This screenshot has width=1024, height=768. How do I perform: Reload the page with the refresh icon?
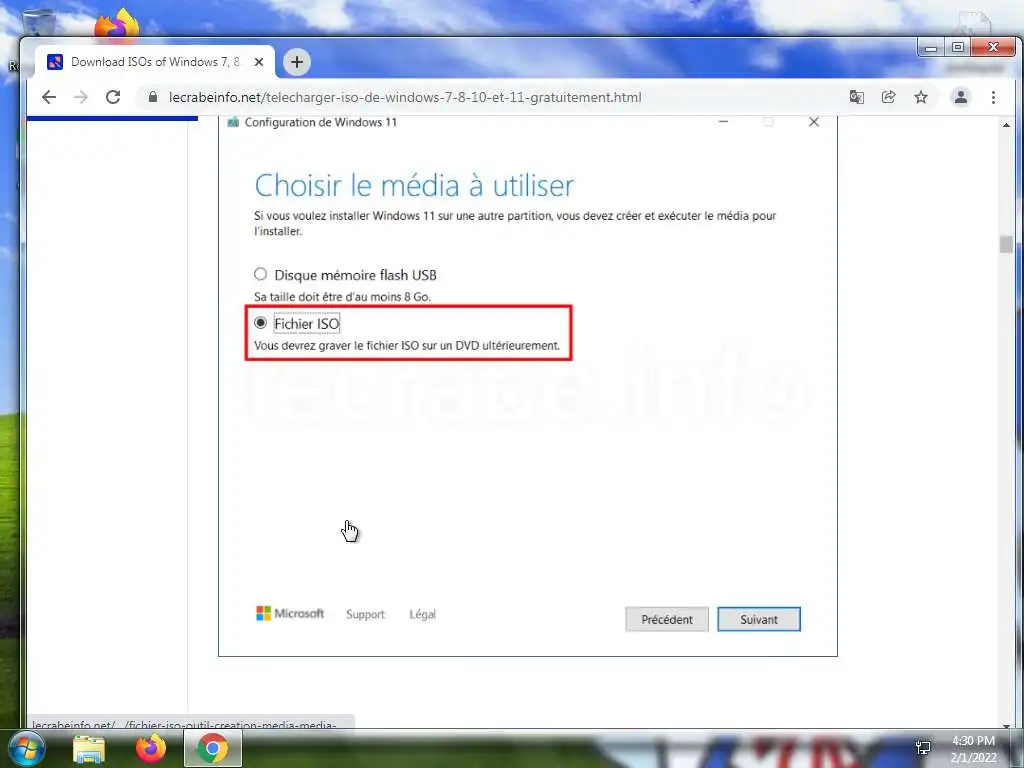pos(113,97)
